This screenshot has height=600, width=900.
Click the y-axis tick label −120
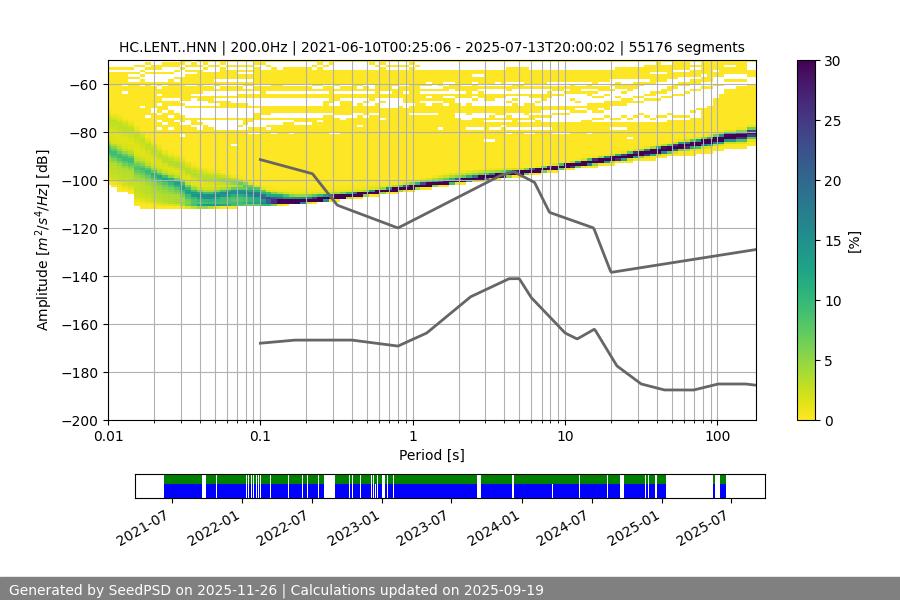[x=81, y=229]
